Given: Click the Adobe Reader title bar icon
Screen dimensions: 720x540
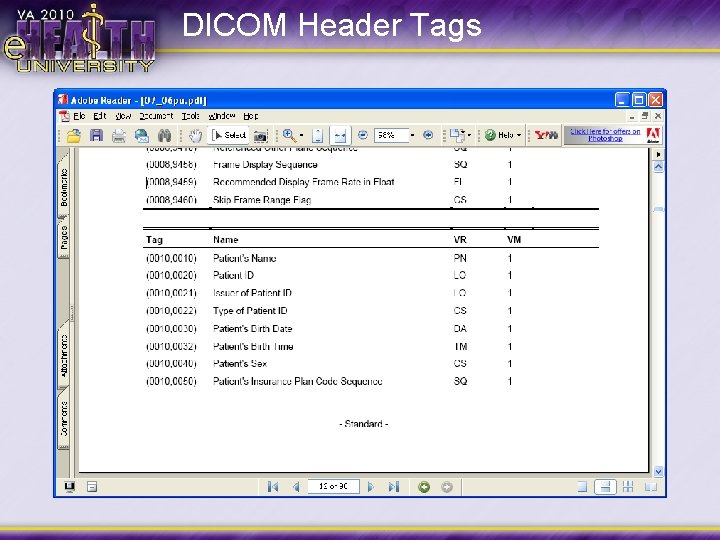Looking at the screenshot, I should pos(62,100).
